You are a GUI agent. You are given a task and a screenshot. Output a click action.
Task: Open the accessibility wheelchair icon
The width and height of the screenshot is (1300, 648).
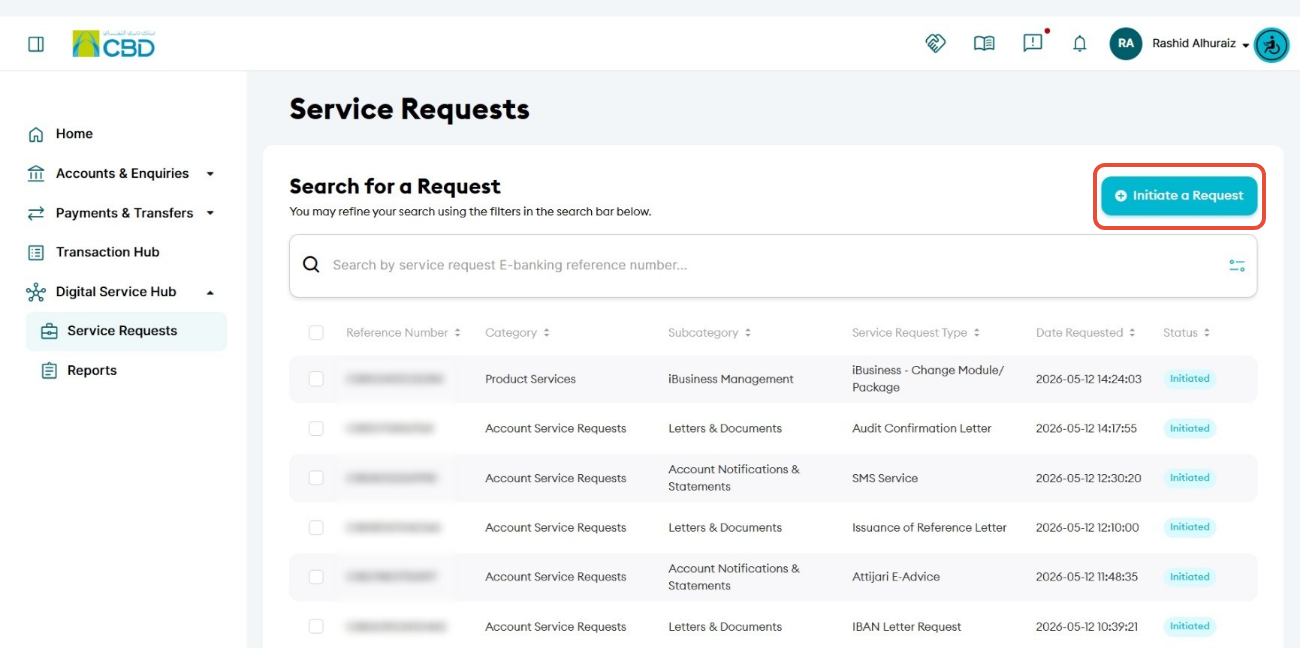1272,45
